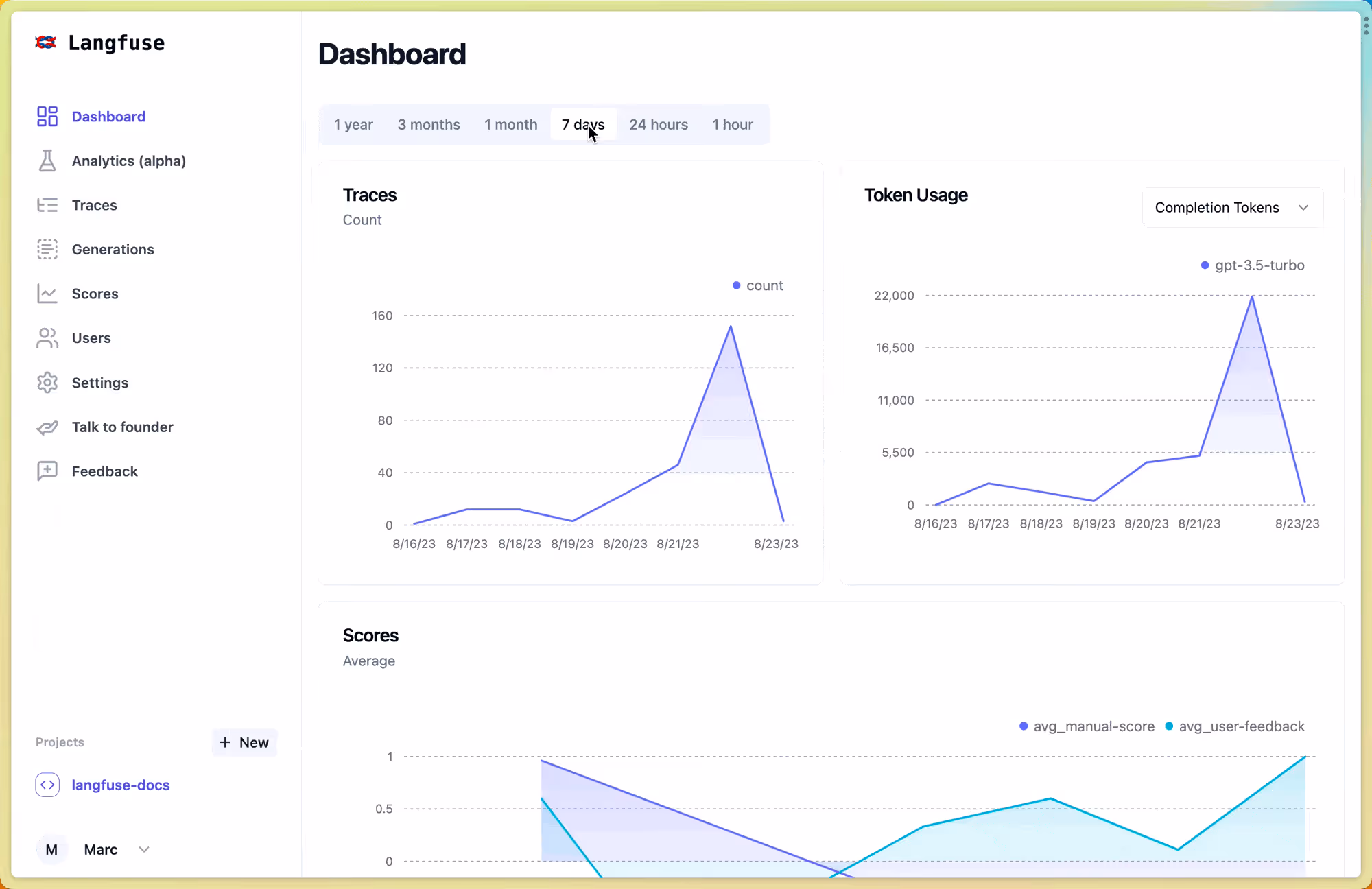Viewport: 1372px width, 889px height.
Task: Click the Feedback message-plus icon
Action: coord(47,471)
